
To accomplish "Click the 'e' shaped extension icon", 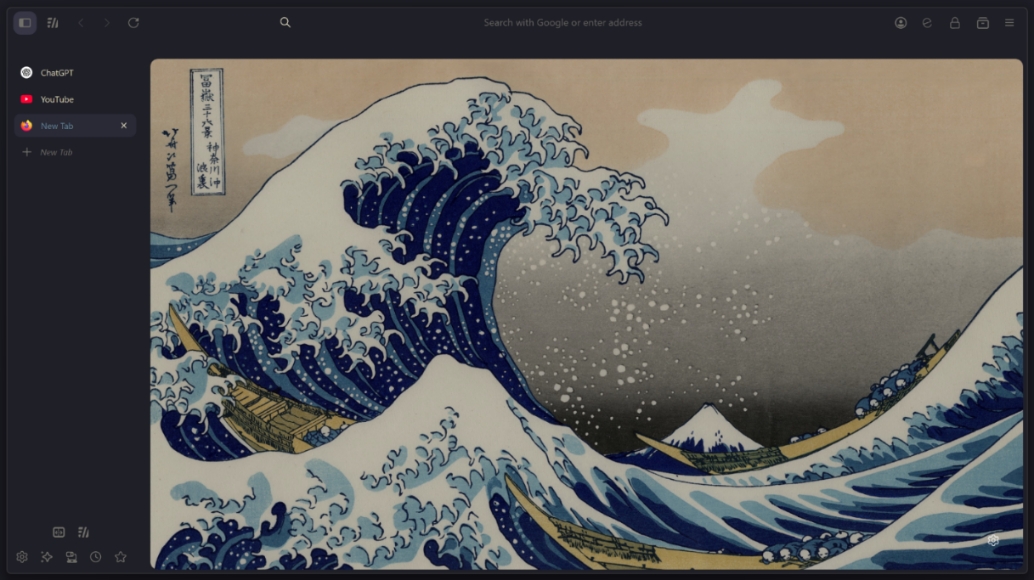I will (927, 22).
